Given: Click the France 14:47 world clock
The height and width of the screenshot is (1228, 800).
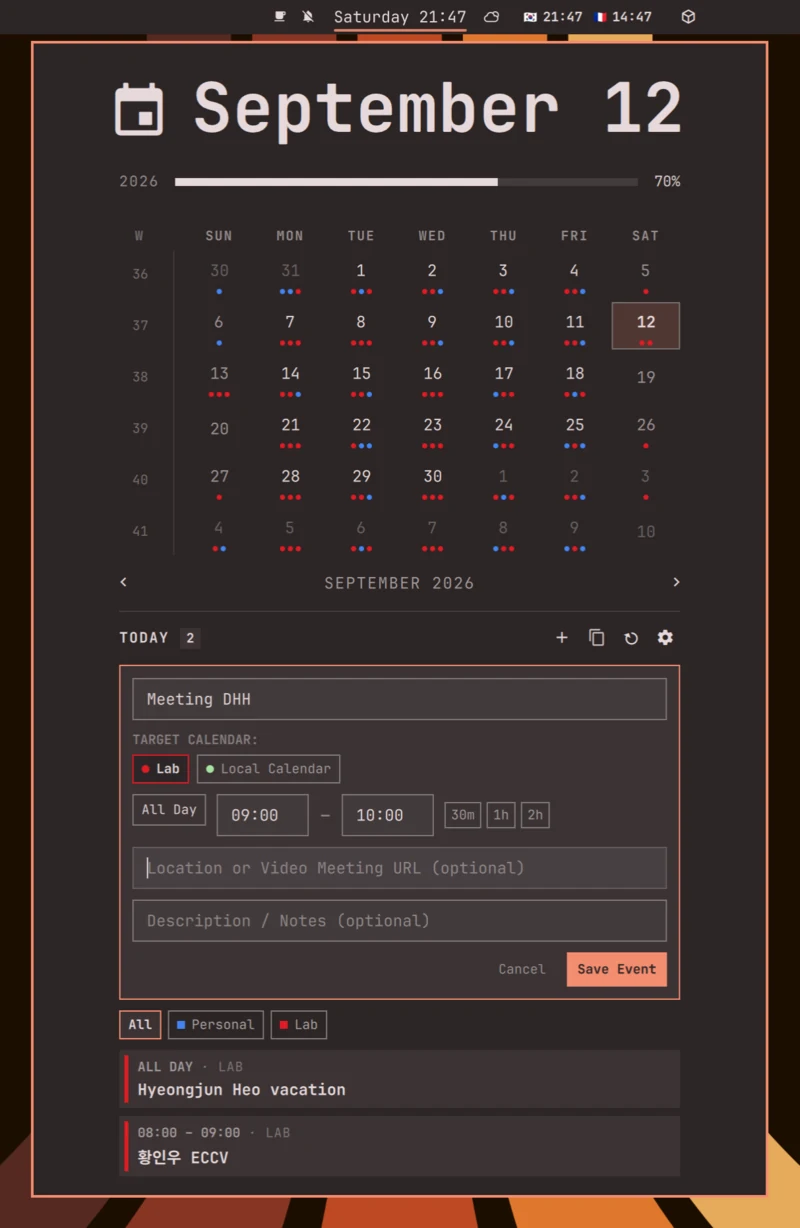Looking at the screenshot, I should (x=623, y=17).
